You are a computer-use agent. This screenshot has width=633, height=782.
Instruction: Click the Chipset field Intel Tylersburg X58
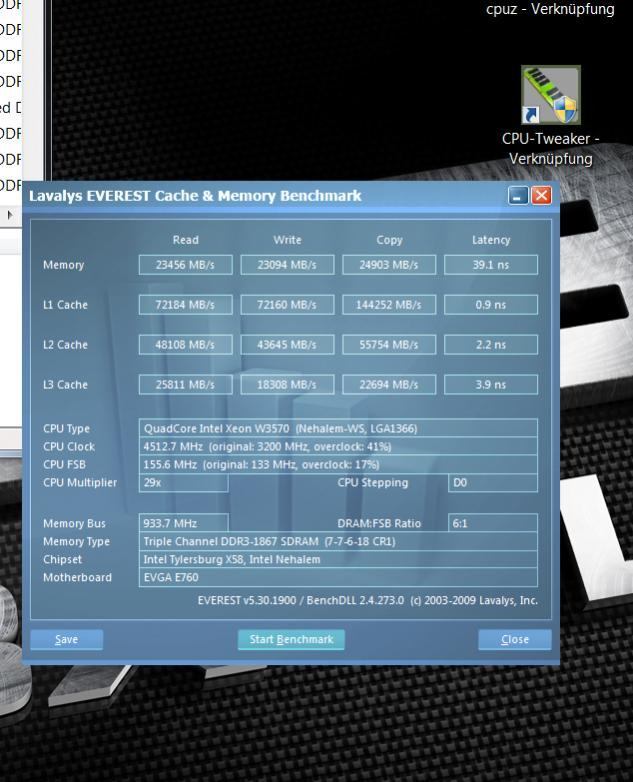338,559
